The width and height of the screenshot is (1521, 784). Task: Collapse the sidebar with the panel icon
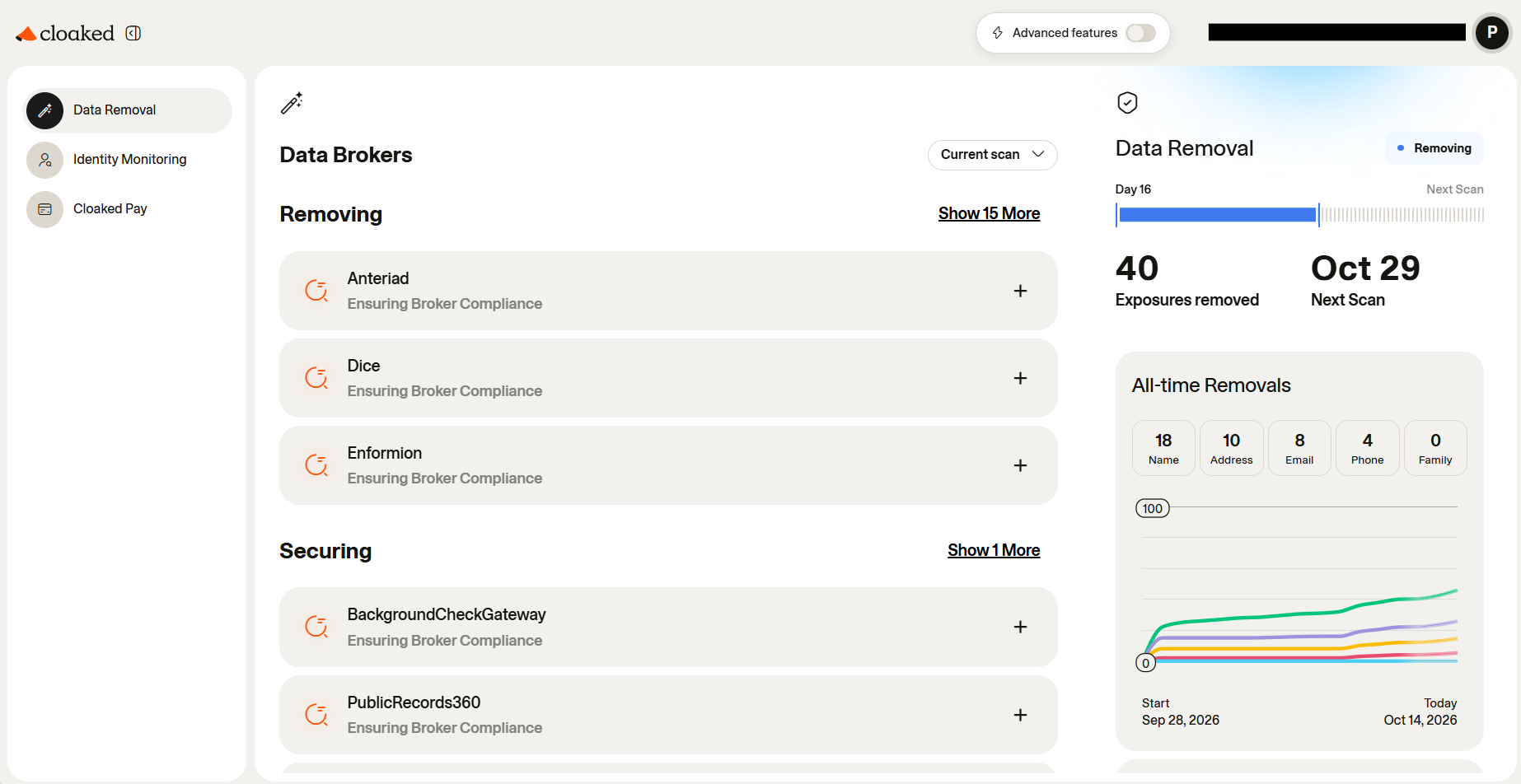(x=133, y=33)
